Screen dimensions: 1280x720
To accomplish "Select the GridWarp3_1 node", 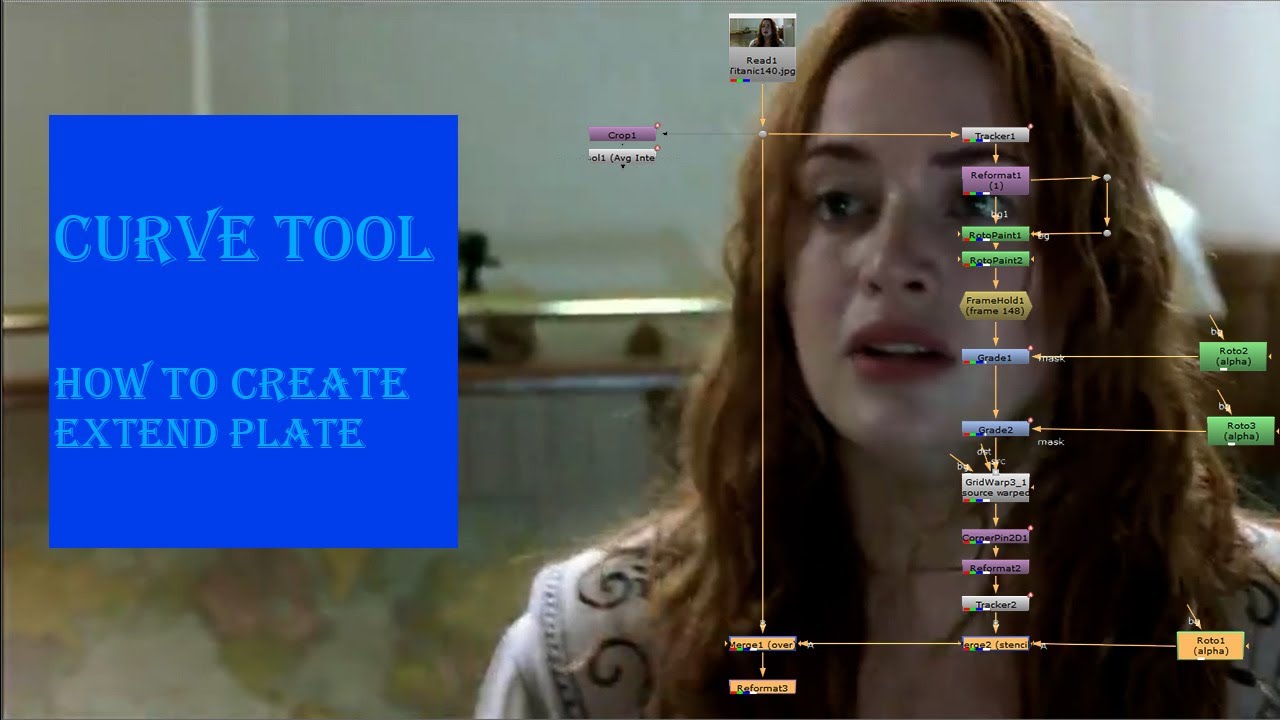I will tap(995, 487).
